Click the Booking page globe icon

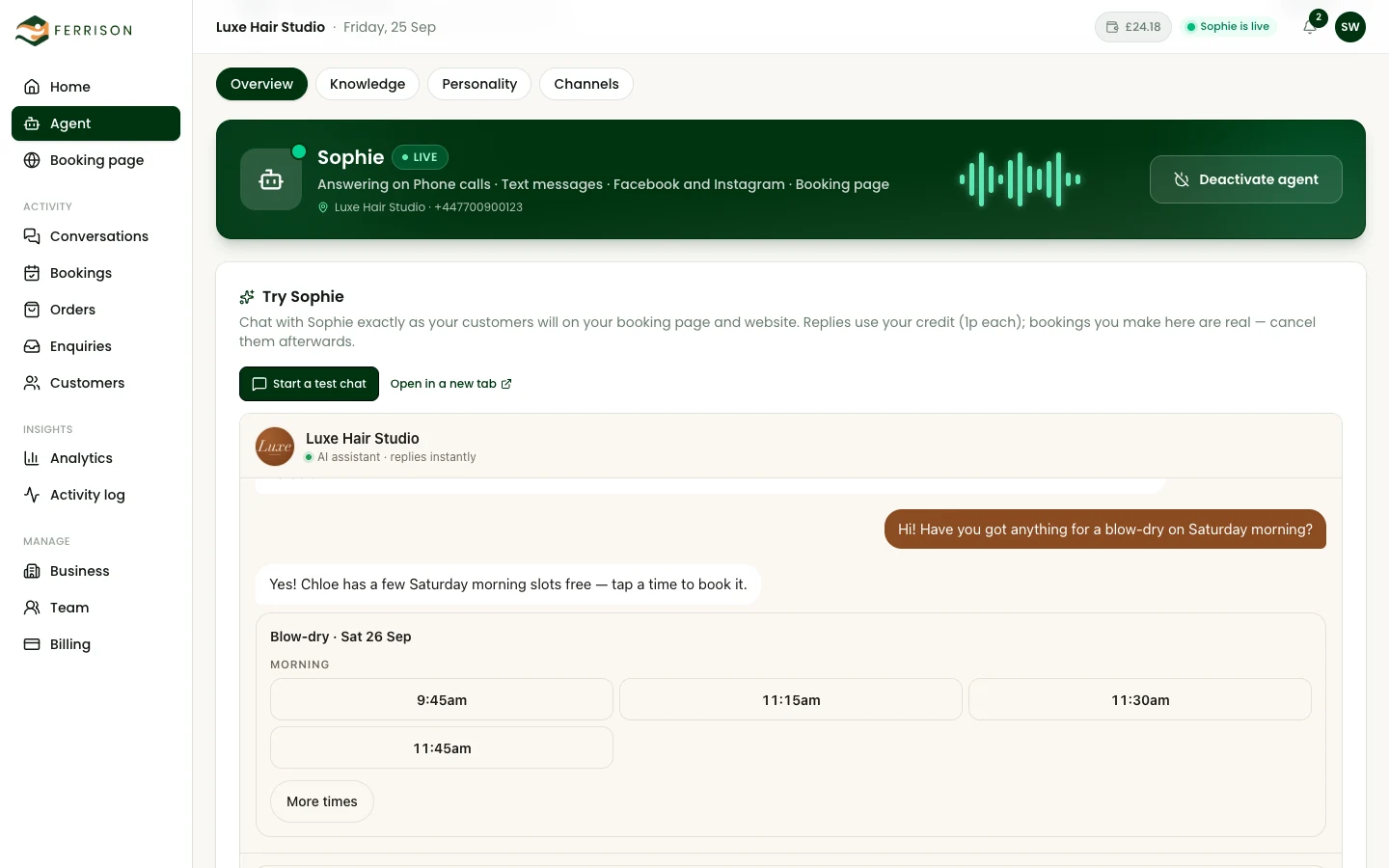pyautogui.click(x=32, y=160)
